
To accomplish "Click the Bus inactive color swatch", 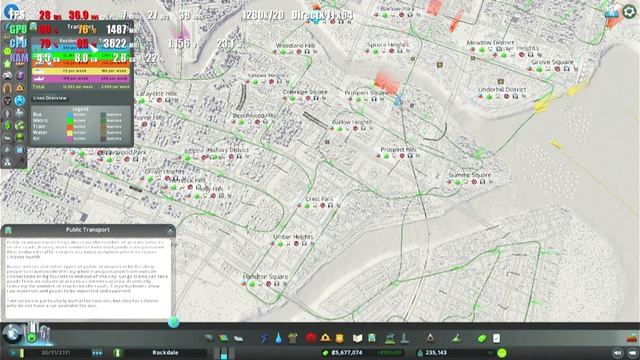I will tap(104, 115).
